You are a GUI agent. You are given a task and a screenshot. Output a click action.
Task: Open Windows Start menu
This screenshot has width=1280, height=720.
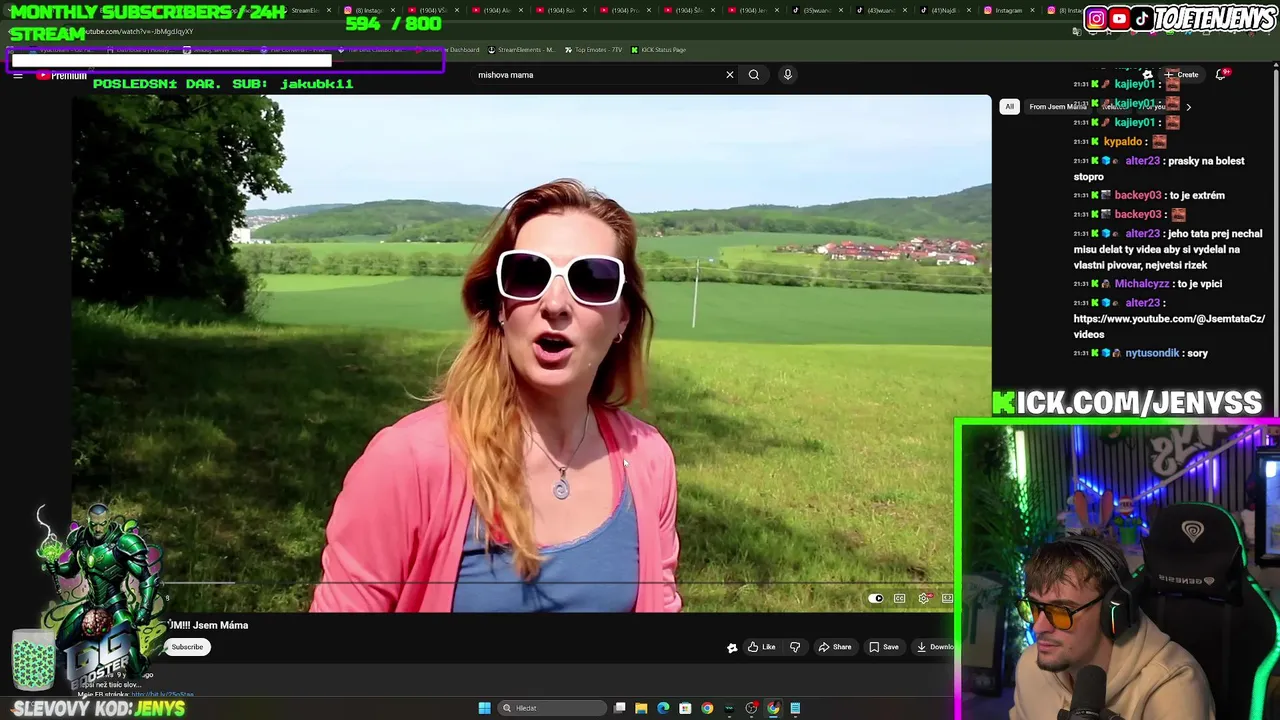tap(484, 708)
